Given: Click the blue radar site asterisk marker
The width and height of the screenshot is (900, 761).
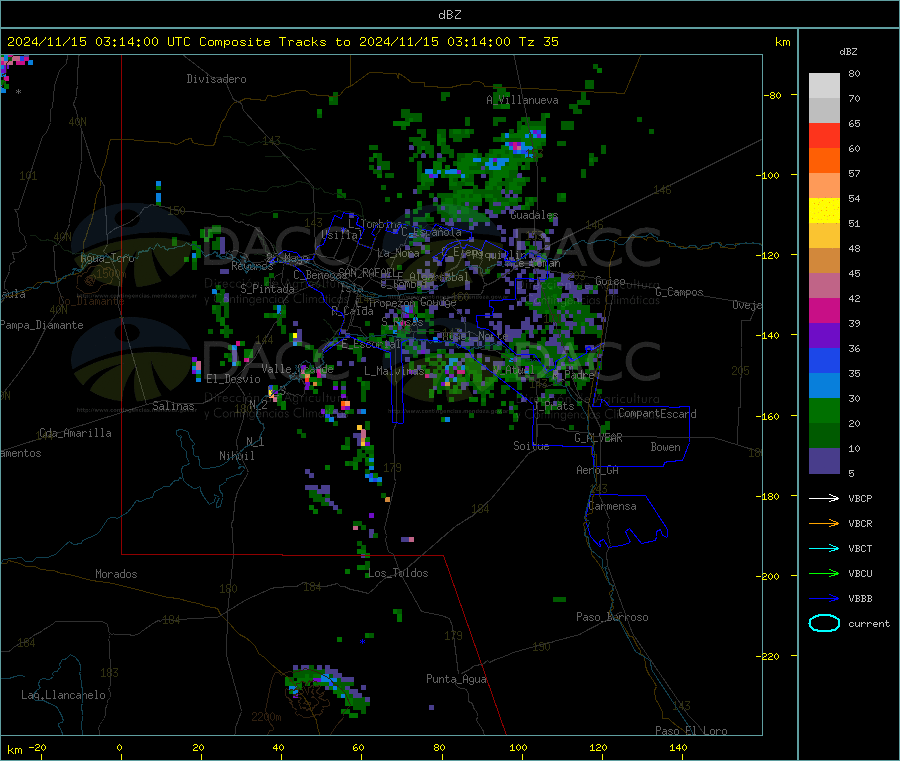Looking at the screenshot, I should point(362,642).
